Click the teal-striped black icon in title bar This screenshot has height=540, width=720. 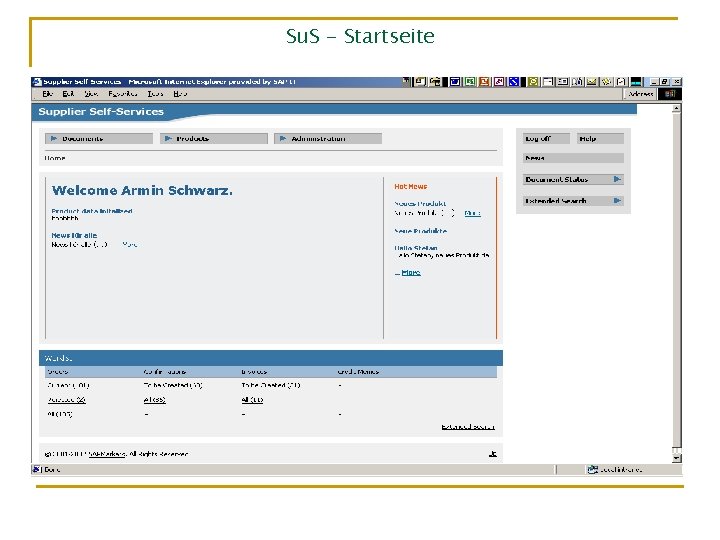tap(636, 82)
